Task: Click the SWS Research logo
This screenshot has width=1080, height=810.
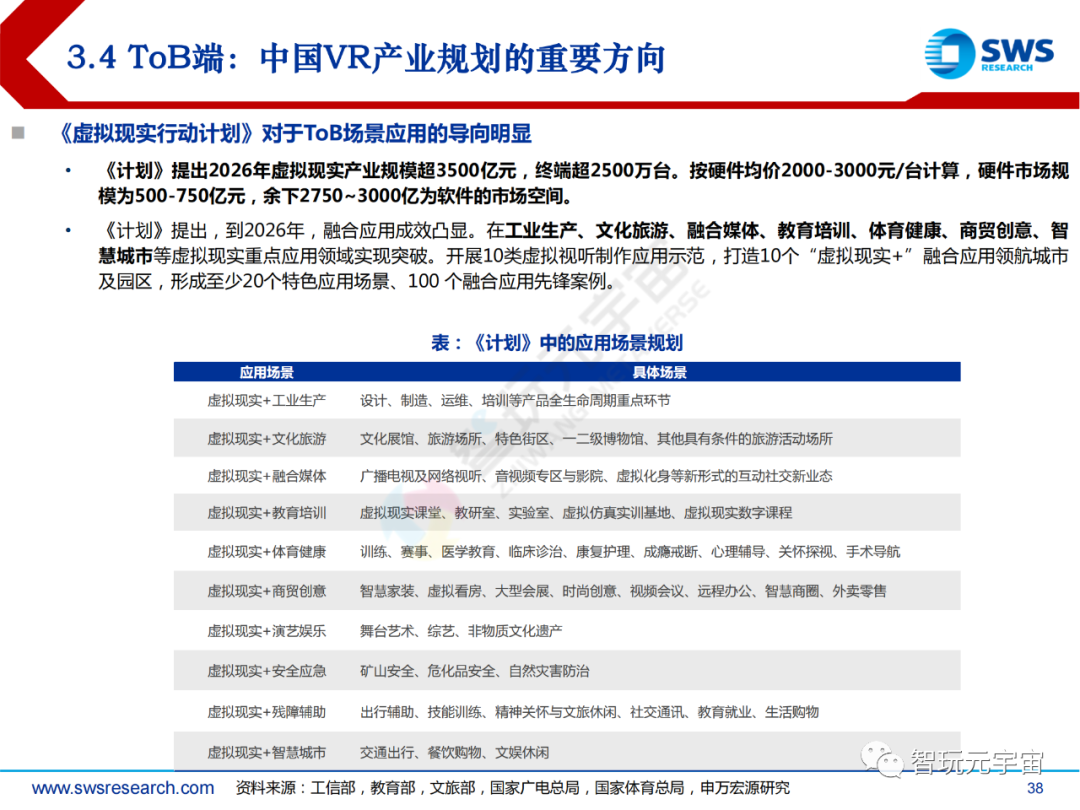Action: coord(989,53)
